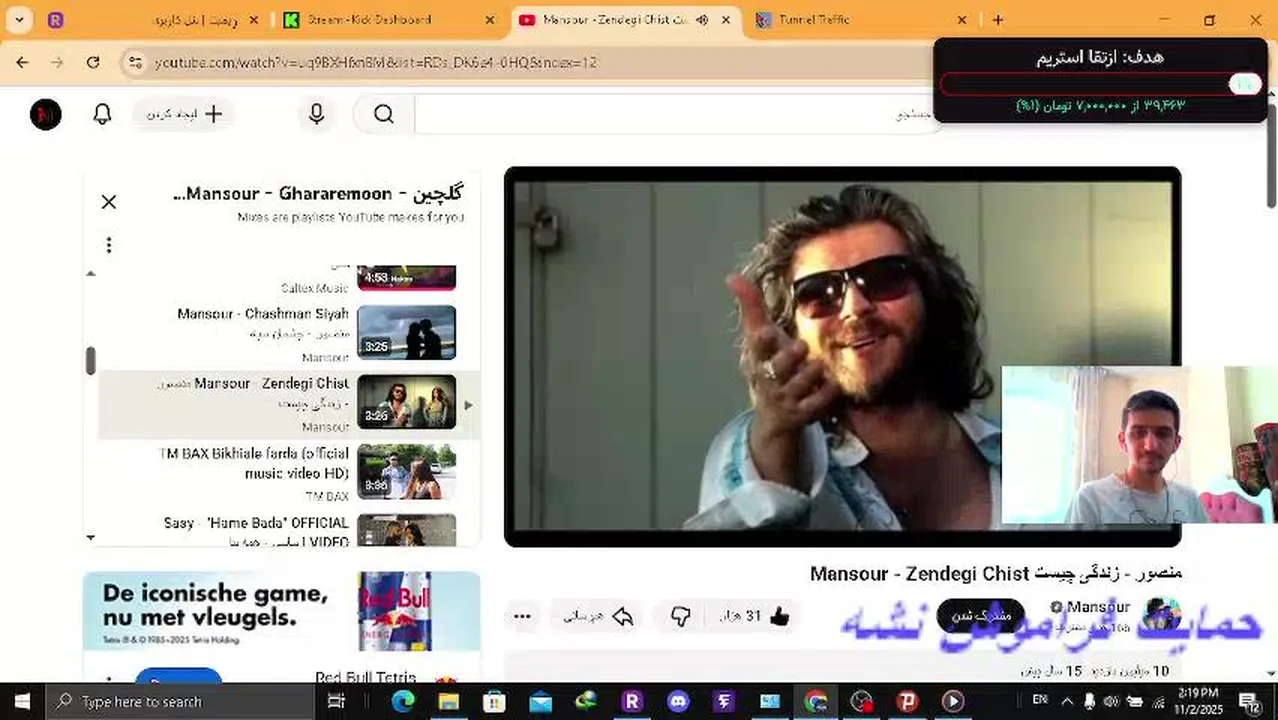Open the playlist three-dot options menu
Viewport: 1278px width, 720px height.
pos(109,245)
